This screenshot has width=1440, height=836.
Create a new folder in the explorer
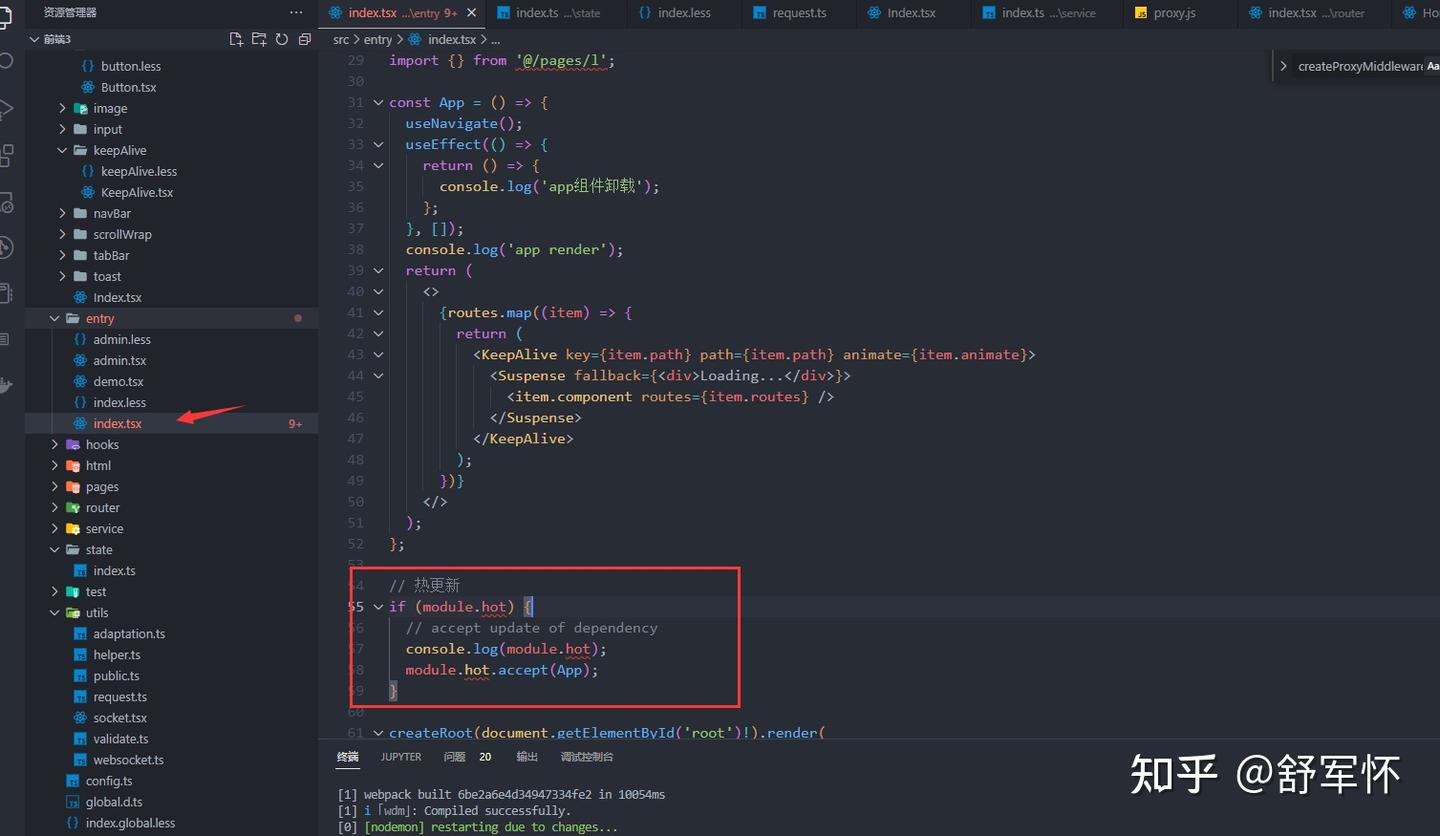point(259,39)
